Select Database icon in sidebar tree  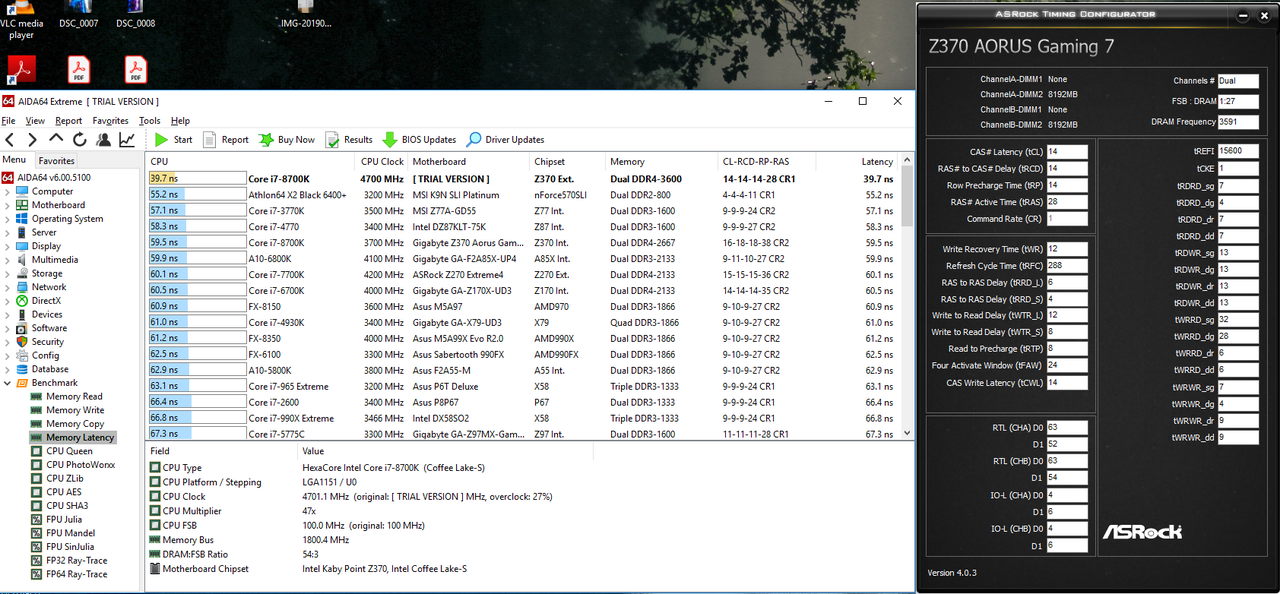[22, 369]
